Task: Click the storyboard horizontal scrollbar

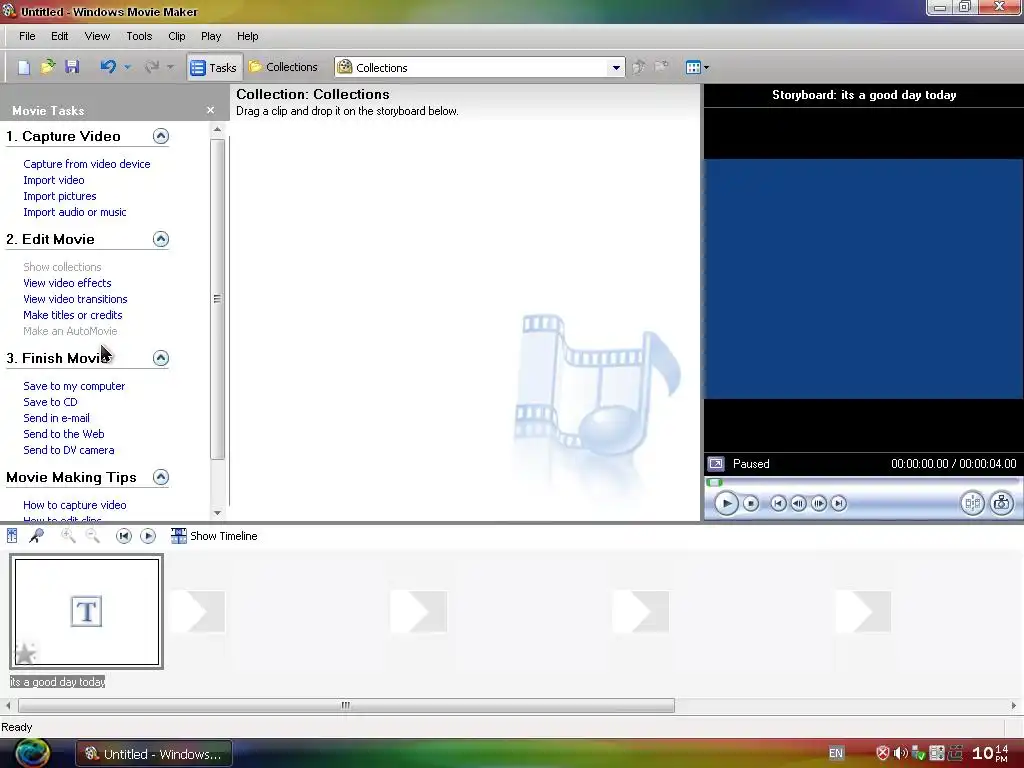Action: pos(346,705)
